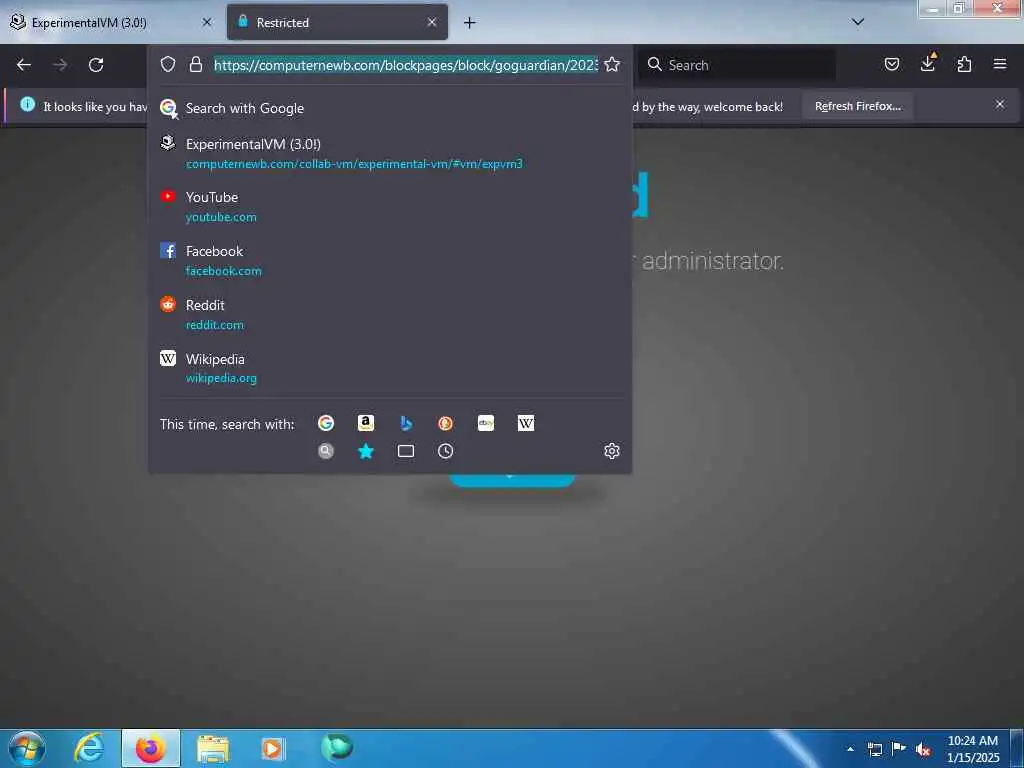Search this time with Wikipedia icon
Viewport: 1024px width, 768px height.
tap(526, 423)
